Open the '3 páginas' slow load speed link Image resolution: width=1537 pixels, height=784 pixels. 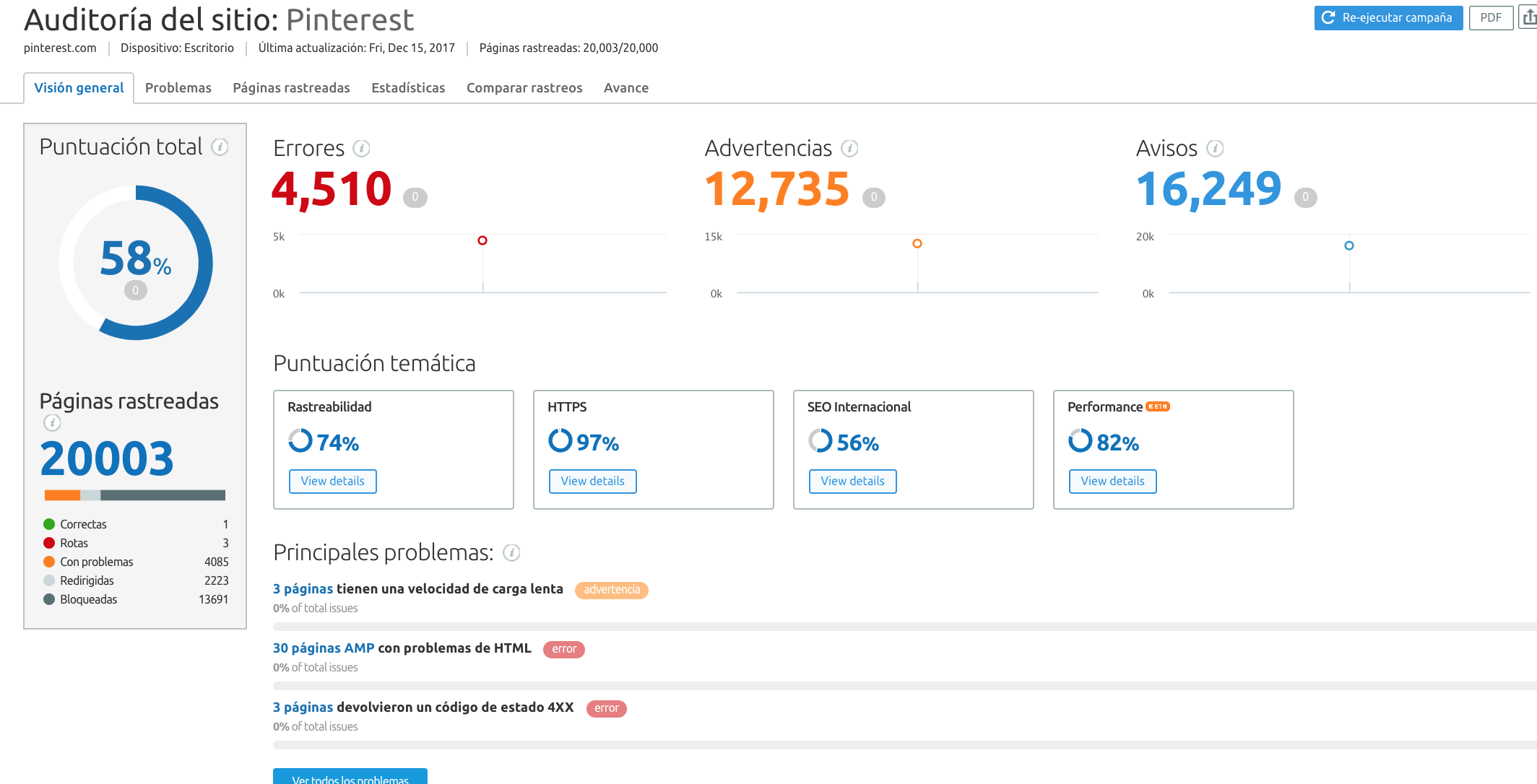click(303, 589)
